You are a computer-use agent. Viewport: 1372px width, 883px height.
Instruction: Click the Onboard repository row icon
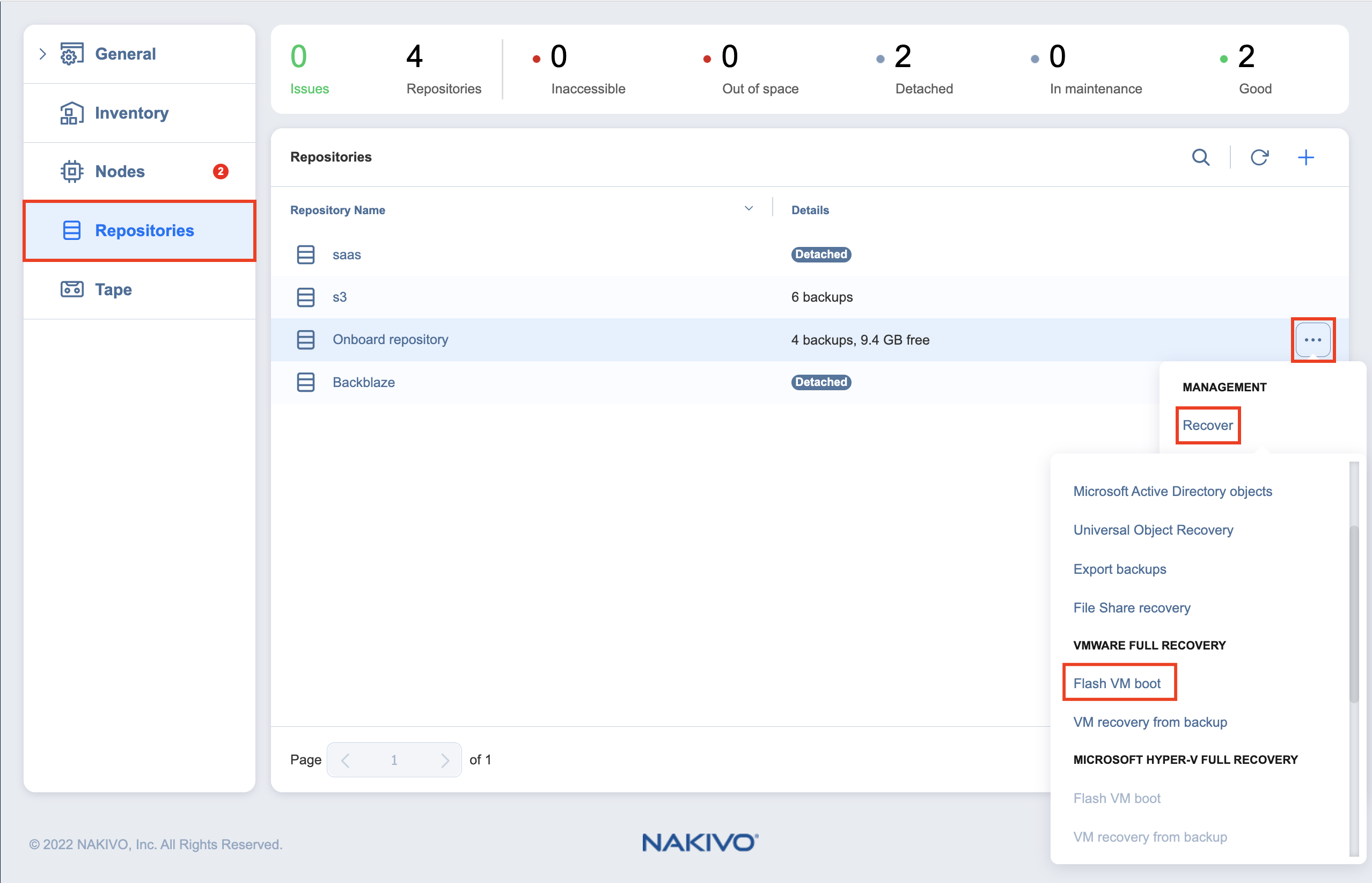305,339
